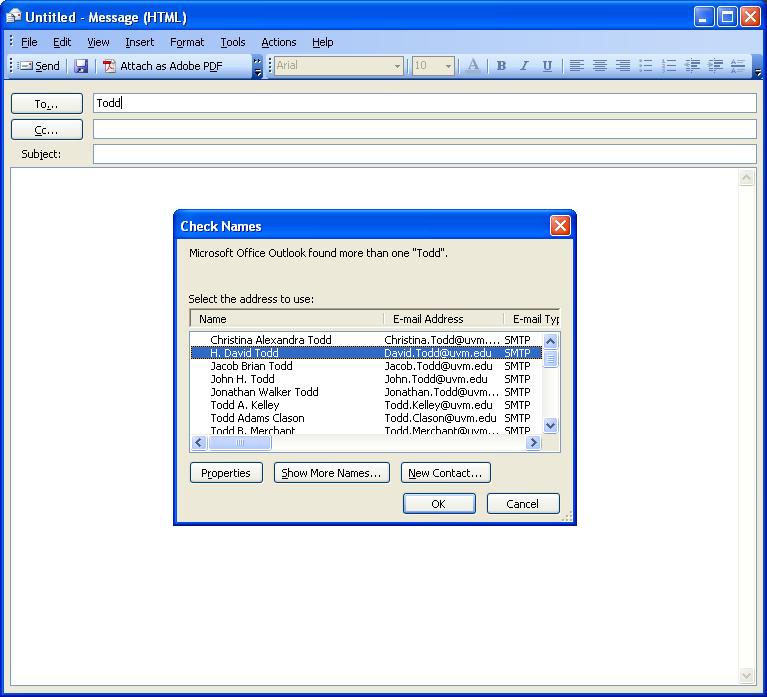Click the Outlook message icon in title bar
This screenshot has height=697, width=767.
pos(13,17)
